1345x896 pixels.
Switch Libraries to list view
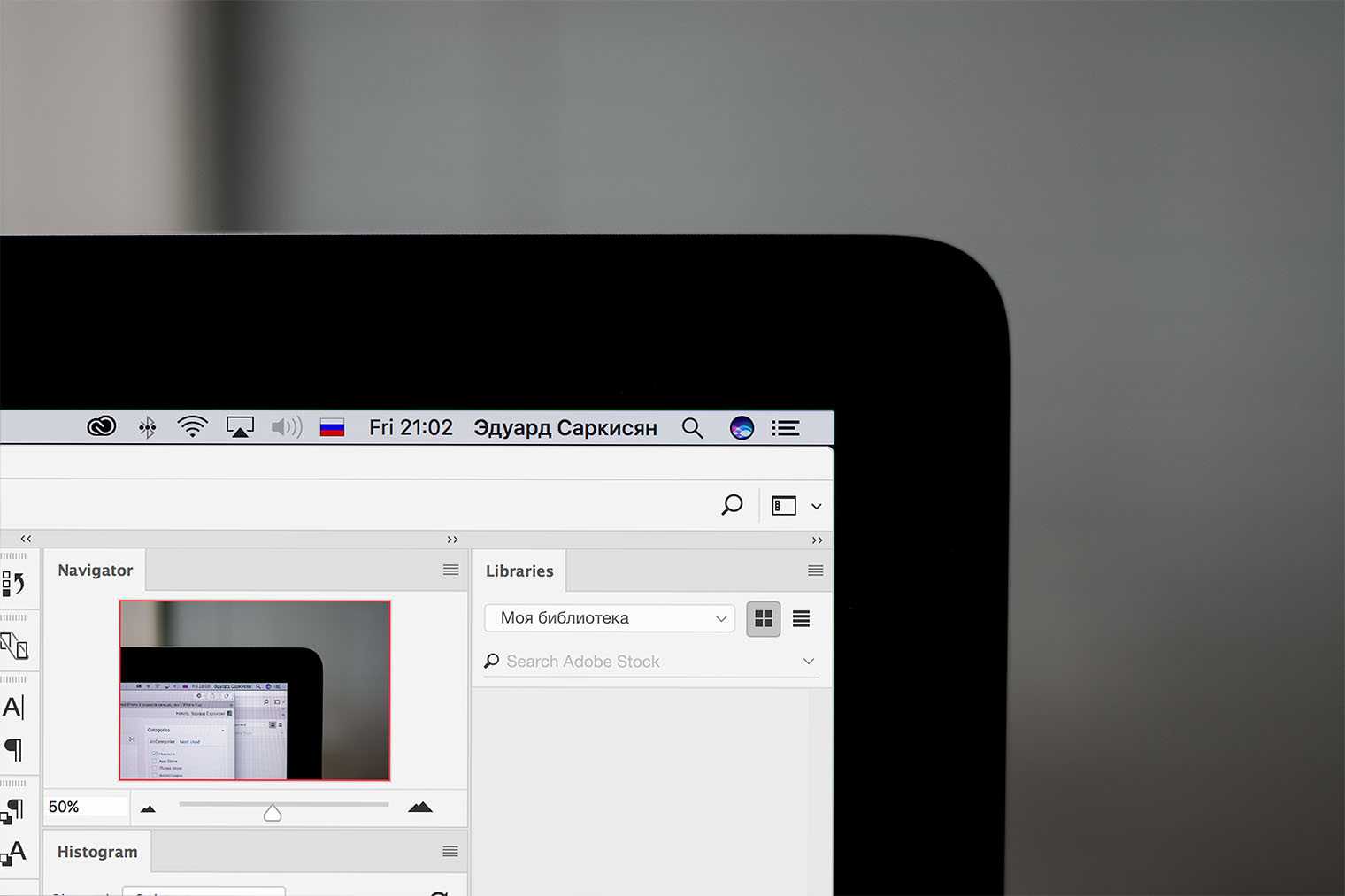(801, 619)
